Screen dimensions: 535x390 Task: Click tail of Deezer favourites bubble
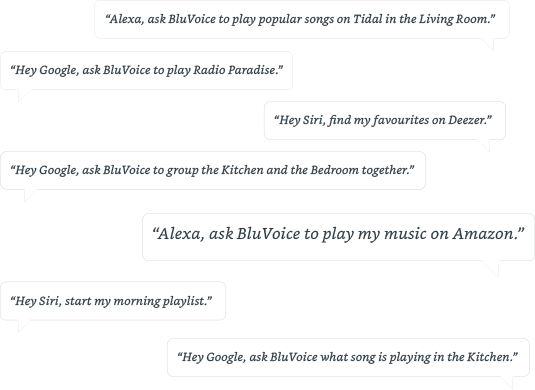pos(485,145)
